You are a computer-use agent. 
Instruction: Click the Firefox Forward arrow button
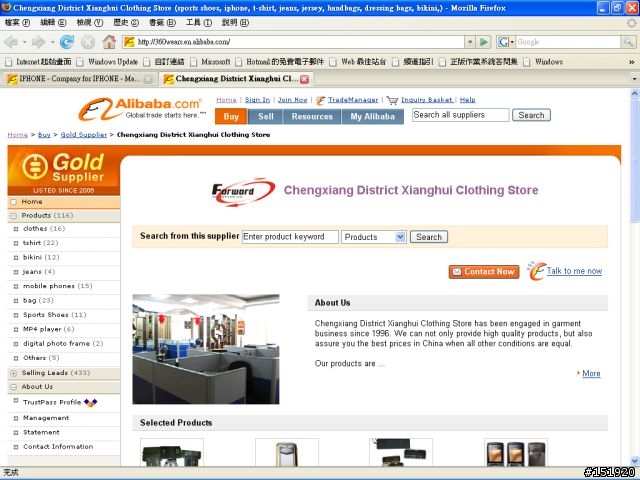click(x=38, y=42)
